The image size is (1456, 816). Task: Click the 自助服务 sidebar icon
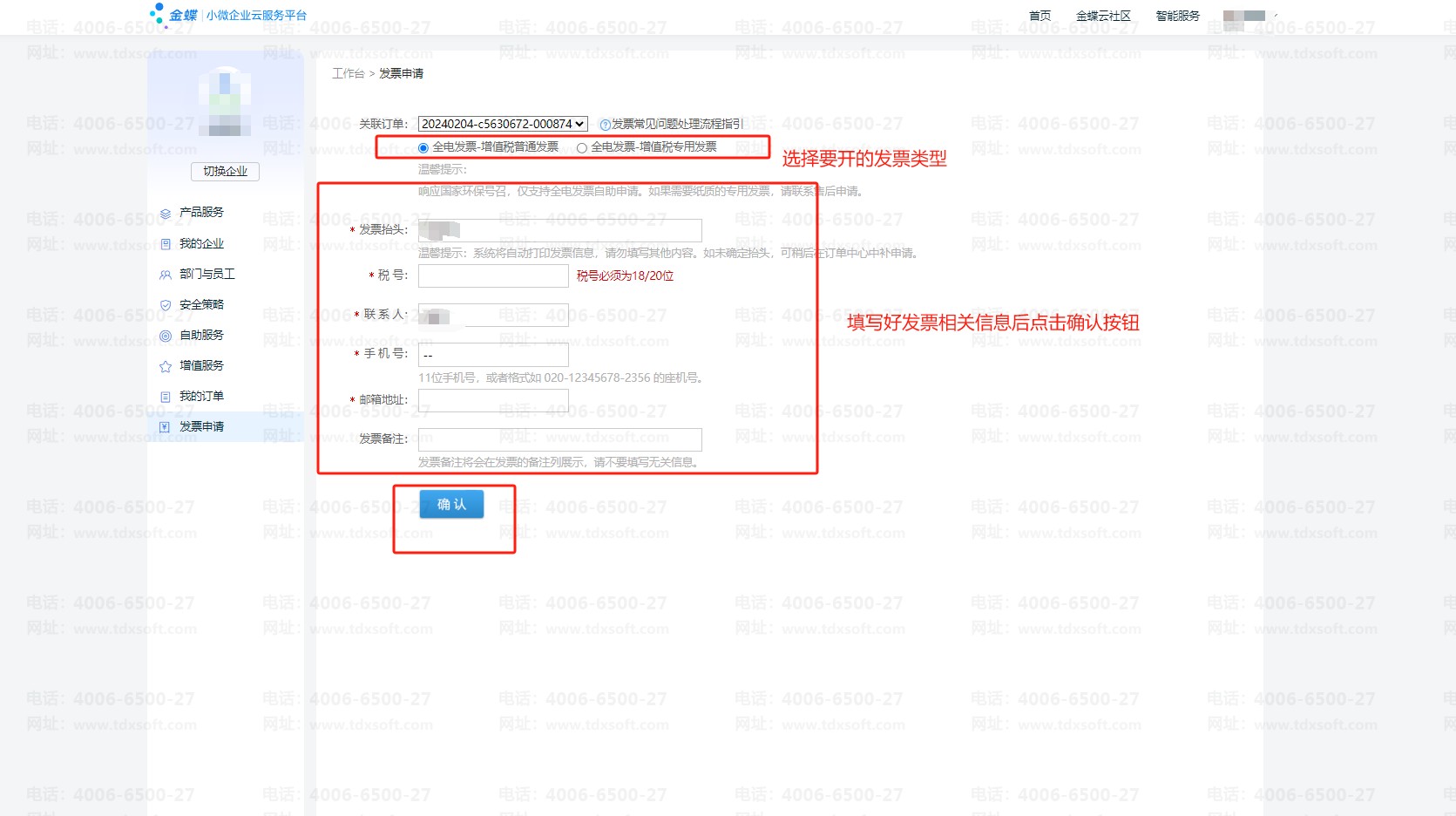click(166, 336)
